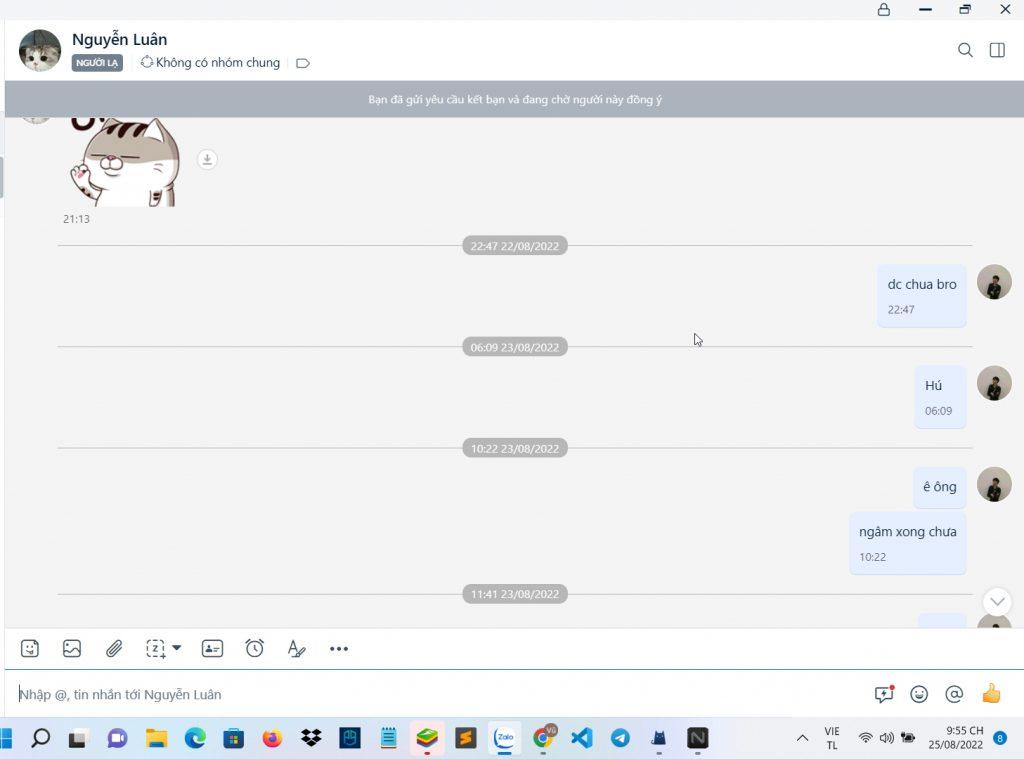Open the text formatting tool
Screen dimensions: 1024x759
coord(296,648)
